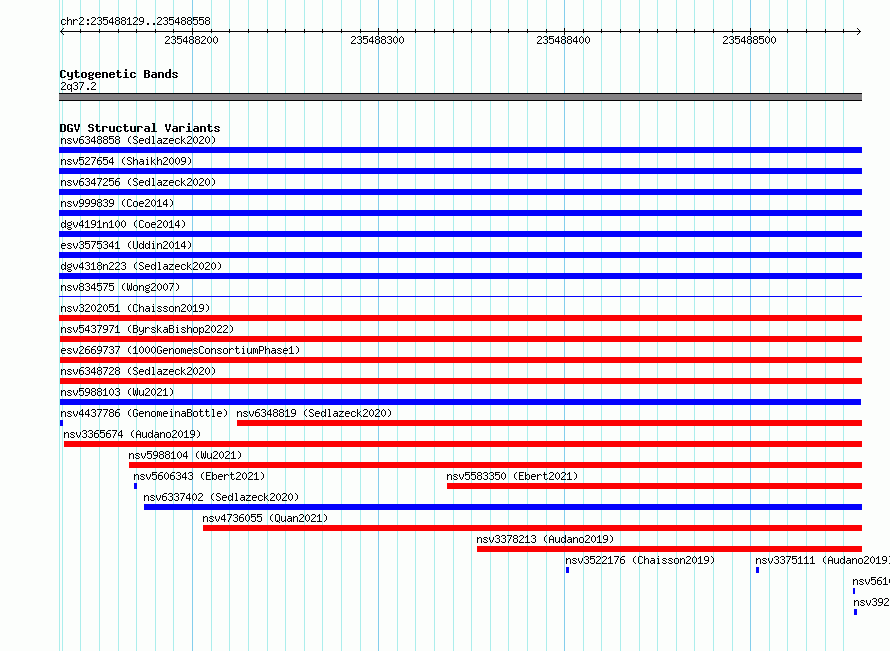Click the small blue marker of nsv5606343
Viewport: 890px width, 651px height.
(135, 486)
